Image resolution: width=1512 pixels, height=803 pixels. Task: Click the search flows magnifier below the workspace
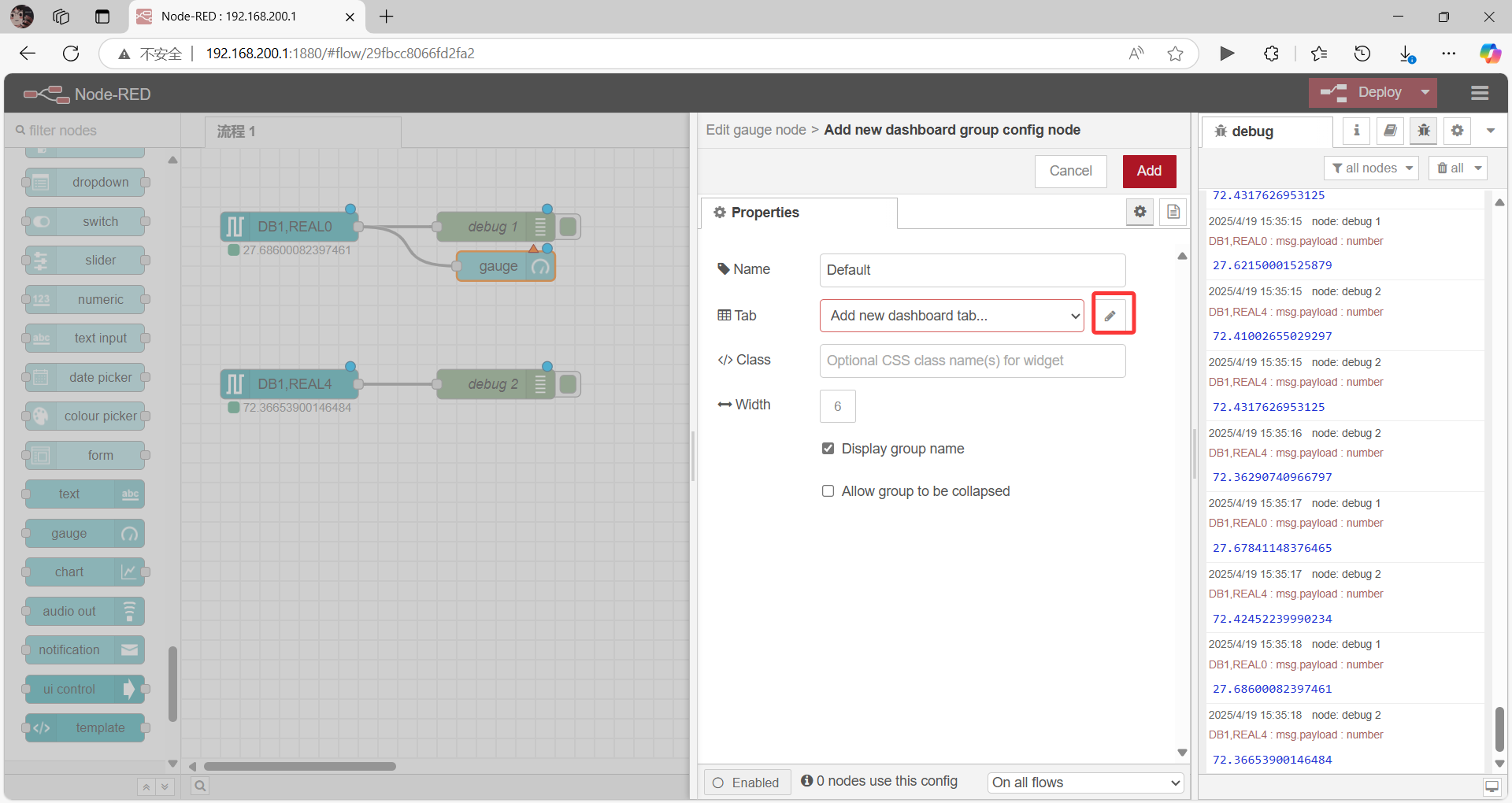[x=200, y=786]
